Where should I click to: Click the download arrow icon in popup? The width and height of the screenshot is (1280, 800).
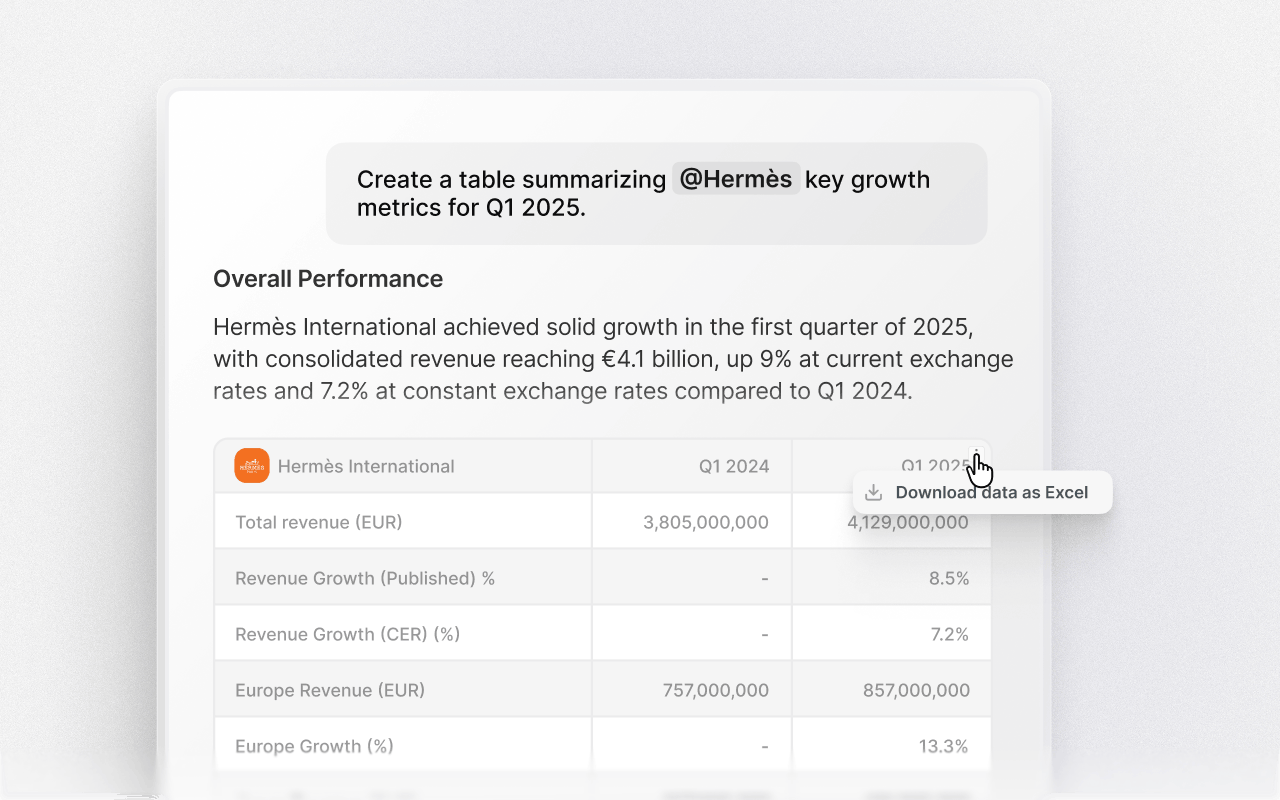click(x=873, y=492)
